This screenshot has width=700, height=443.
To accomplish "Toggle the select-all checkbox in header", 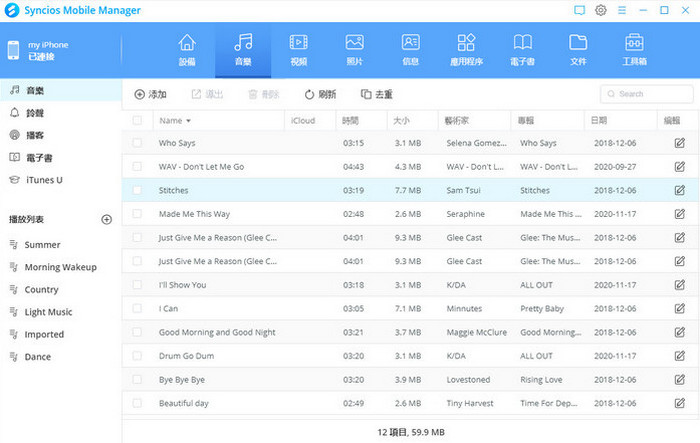I will pos(137,120).
